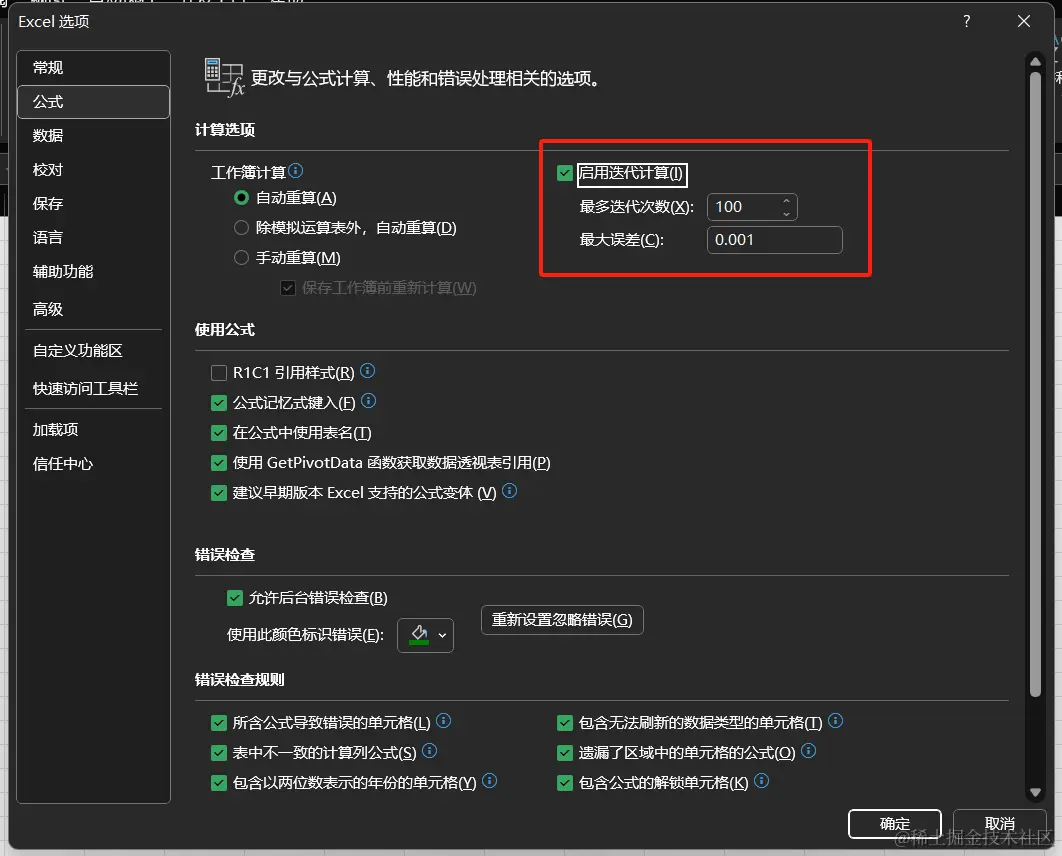Screen dimensions: 1062x856
Task: Click scrollbar up arrow
Action: (1035, 62)
